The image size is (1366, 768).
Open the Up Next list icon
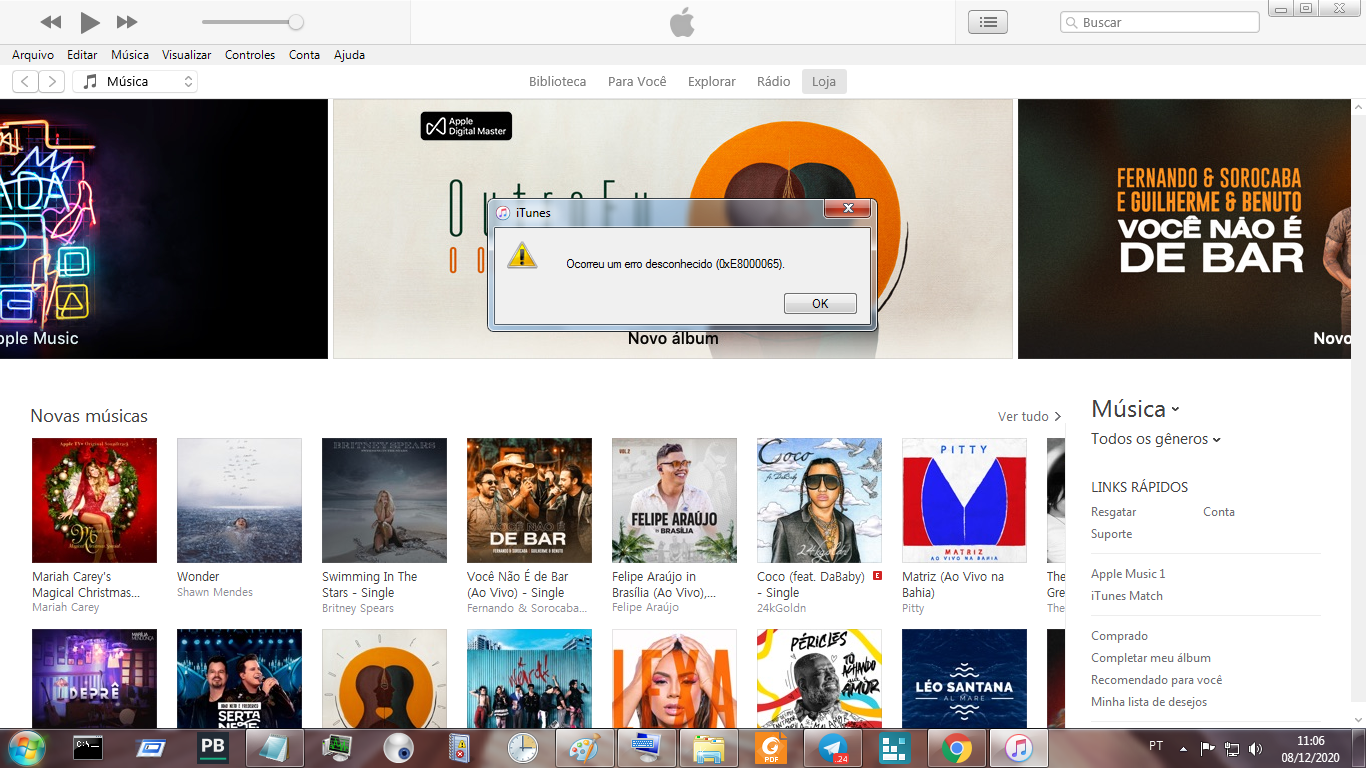pyautogui.click(x=988, y=22)
